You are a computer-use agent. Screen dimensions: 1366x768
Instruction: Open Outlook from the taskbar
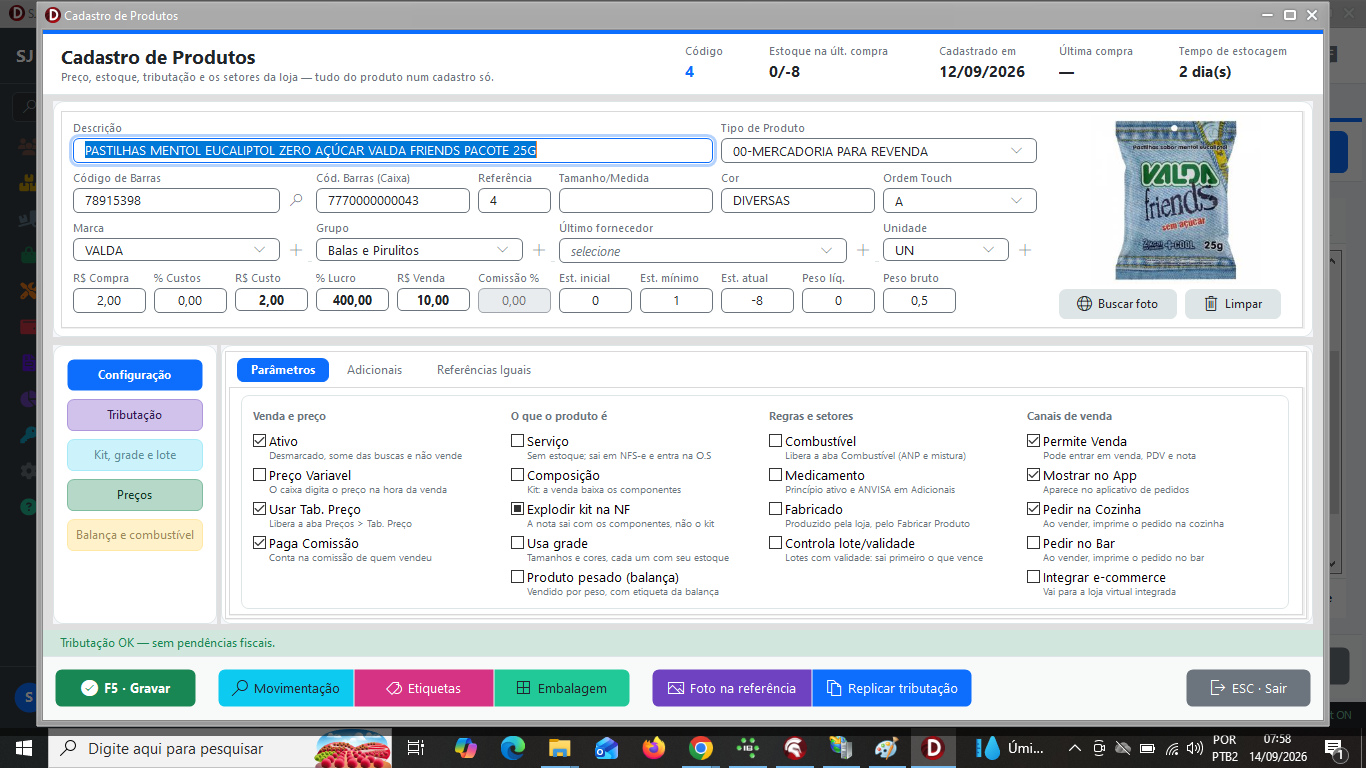[606, 748]
